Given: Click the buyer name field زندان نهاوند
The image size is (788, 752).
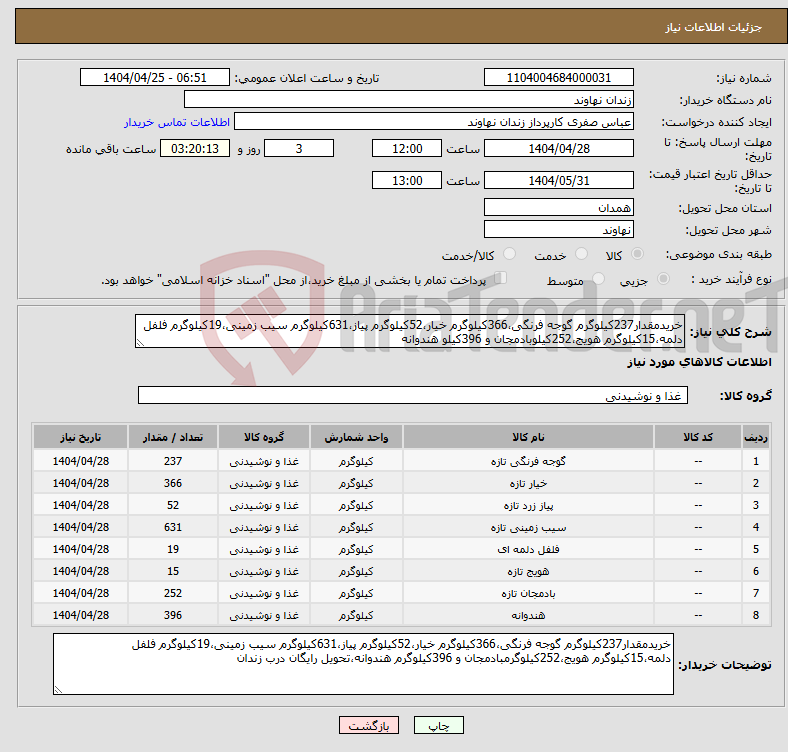Looking at the screenshot, I should coord(409,100).
